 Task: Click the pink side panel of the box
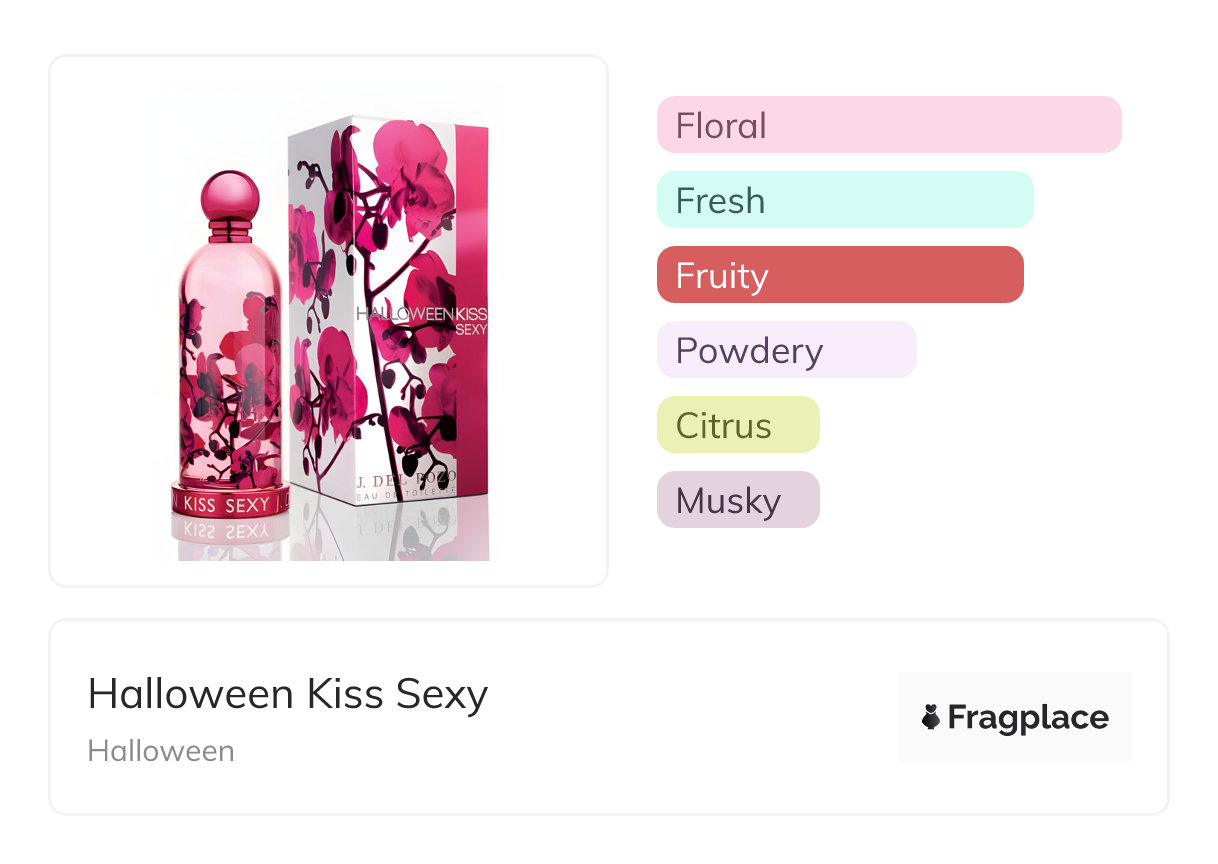click(473, 308)
